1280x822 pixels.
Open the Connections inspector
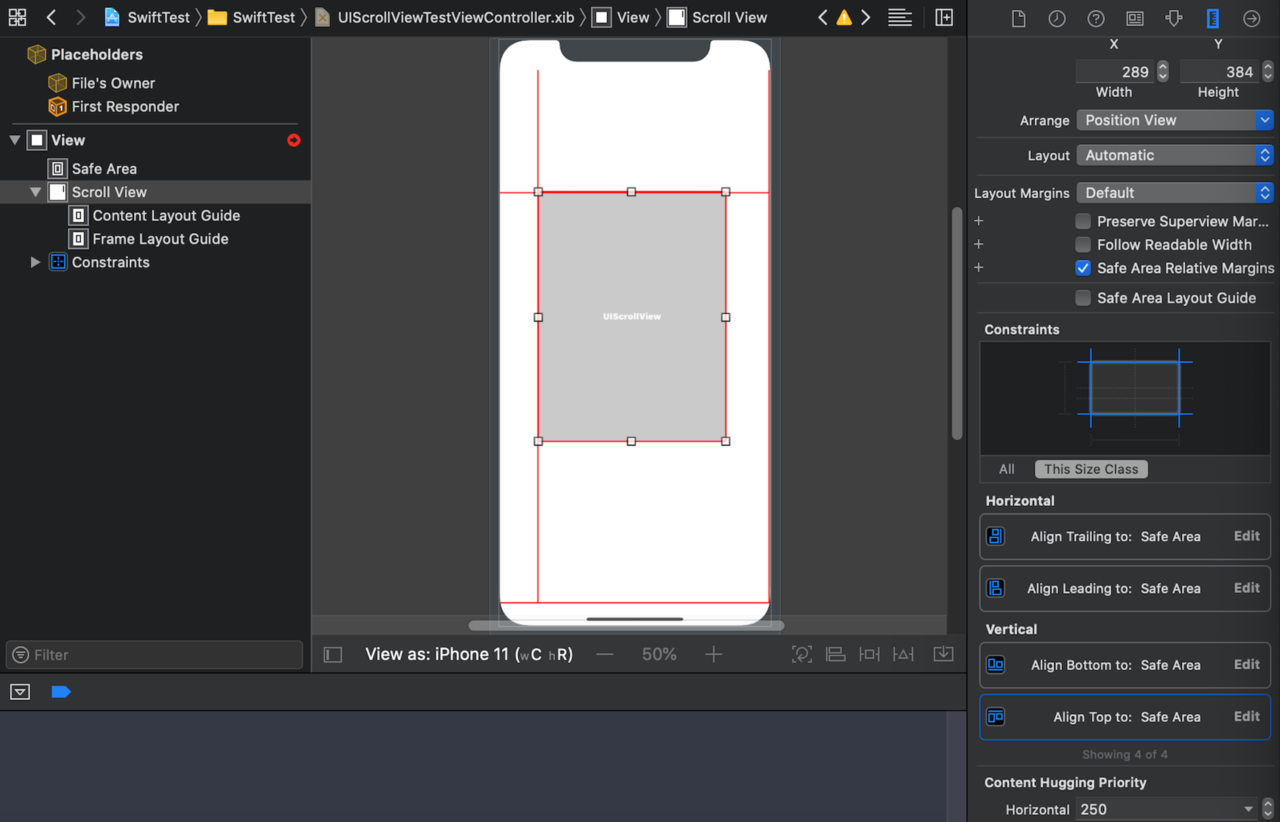point(1250,18)
